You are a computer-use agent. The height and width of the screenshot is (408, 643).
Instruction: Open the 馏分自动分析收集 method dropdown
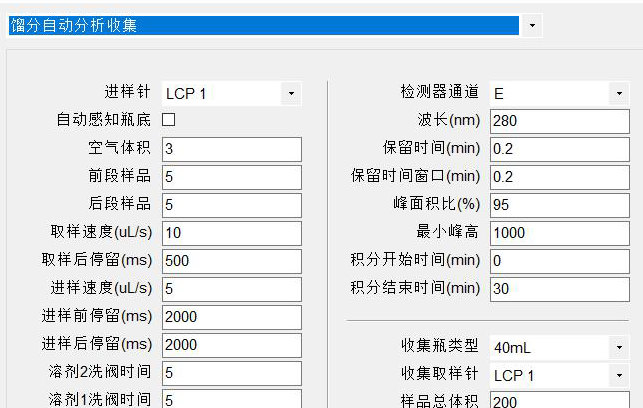531,25
